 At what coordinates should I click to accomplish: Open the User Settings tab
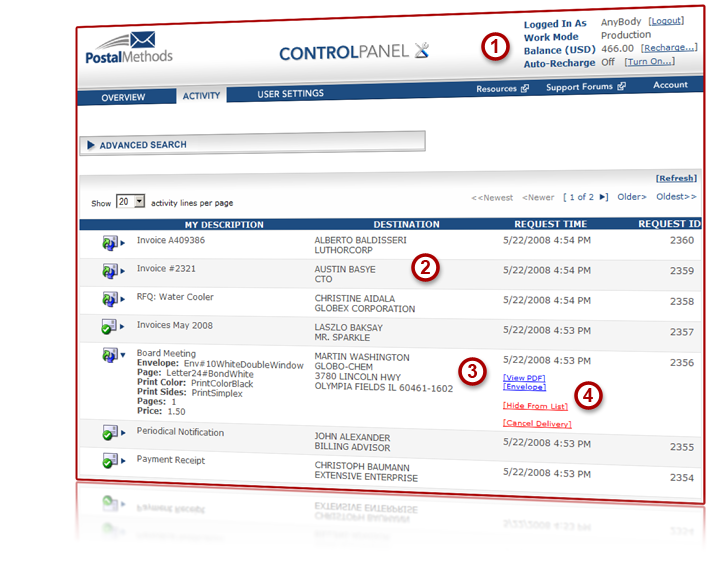(x=291, y=94)
